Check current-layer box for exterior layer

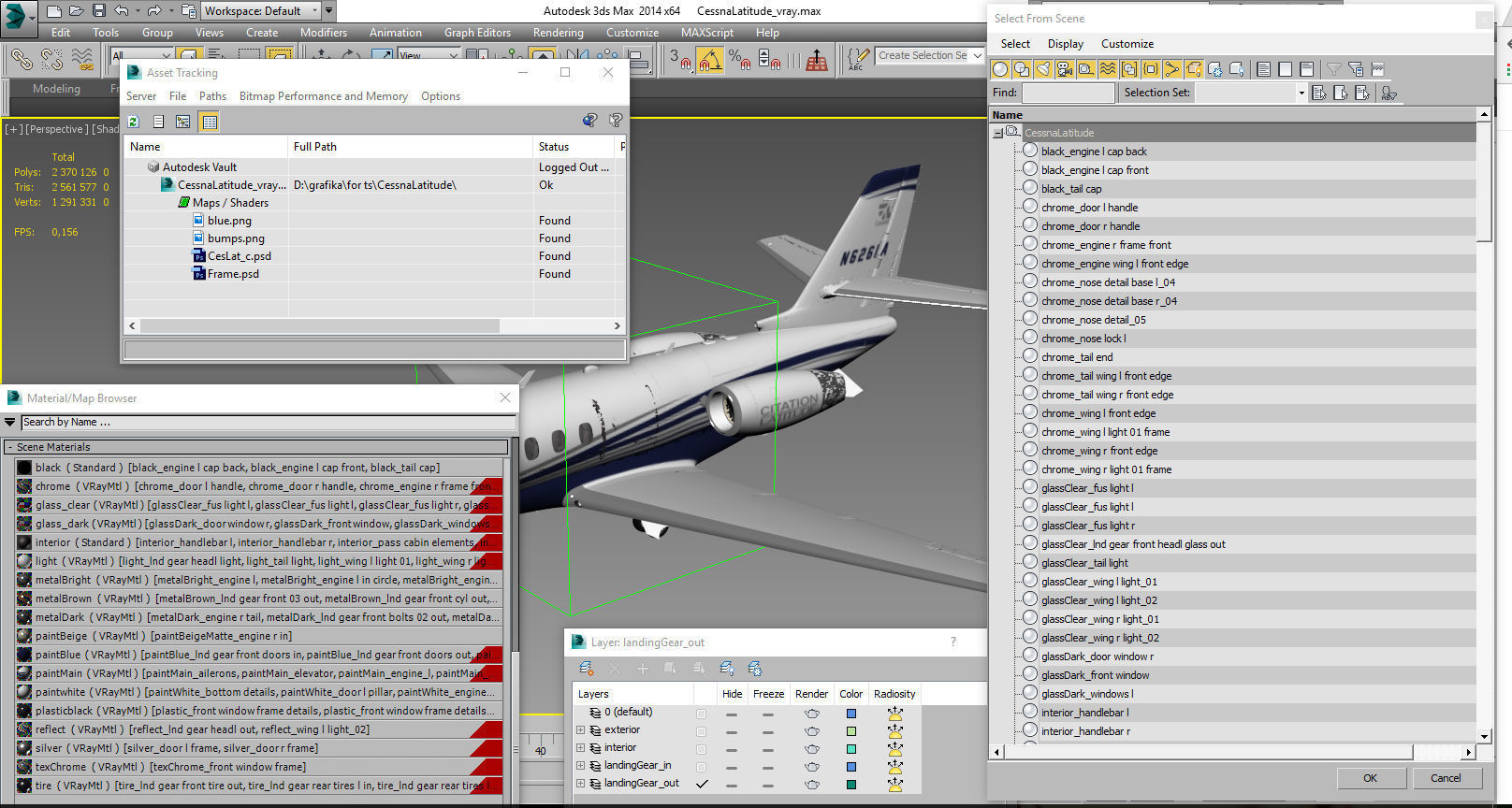(701, 731)
